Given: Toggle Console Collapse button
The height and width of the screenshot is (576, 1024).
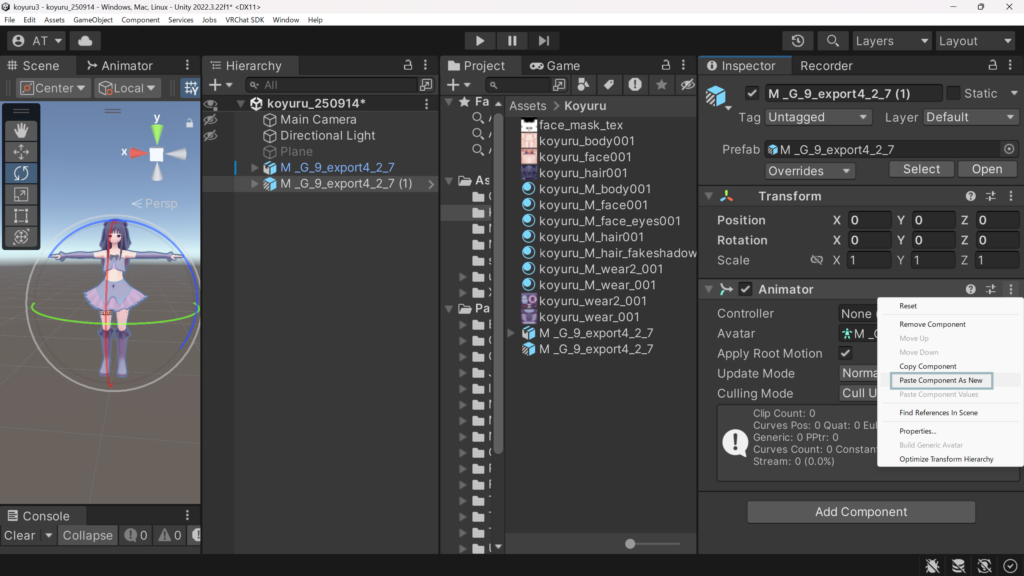Looking at the screenshot, I should coord(88,536).
